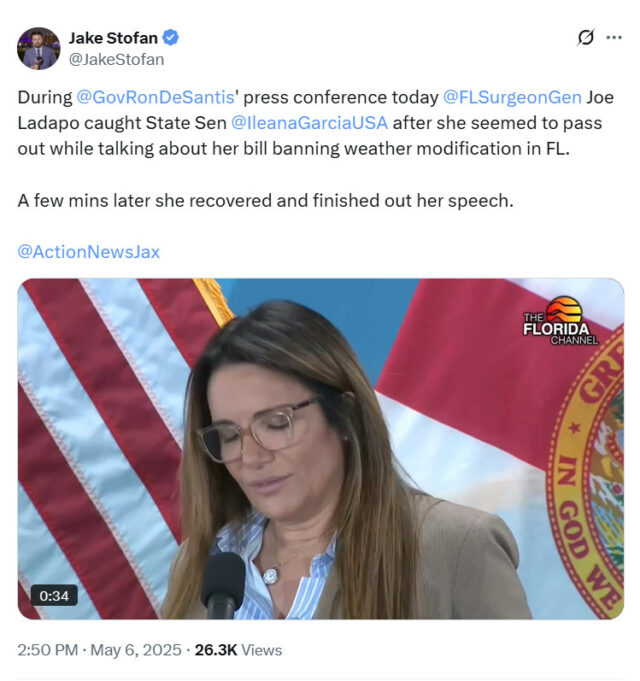Play the press conference video
640x681 pixels.
coord(320,449)
